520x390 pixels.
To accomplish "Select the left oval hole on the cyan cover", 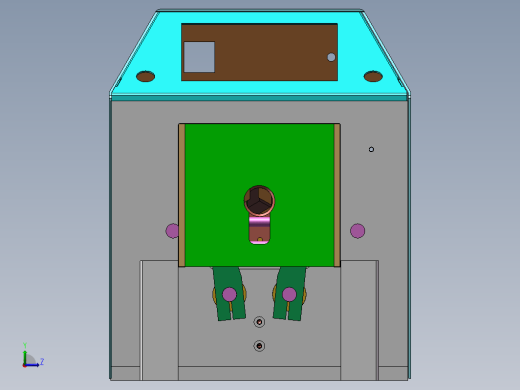I will [146, 76].
